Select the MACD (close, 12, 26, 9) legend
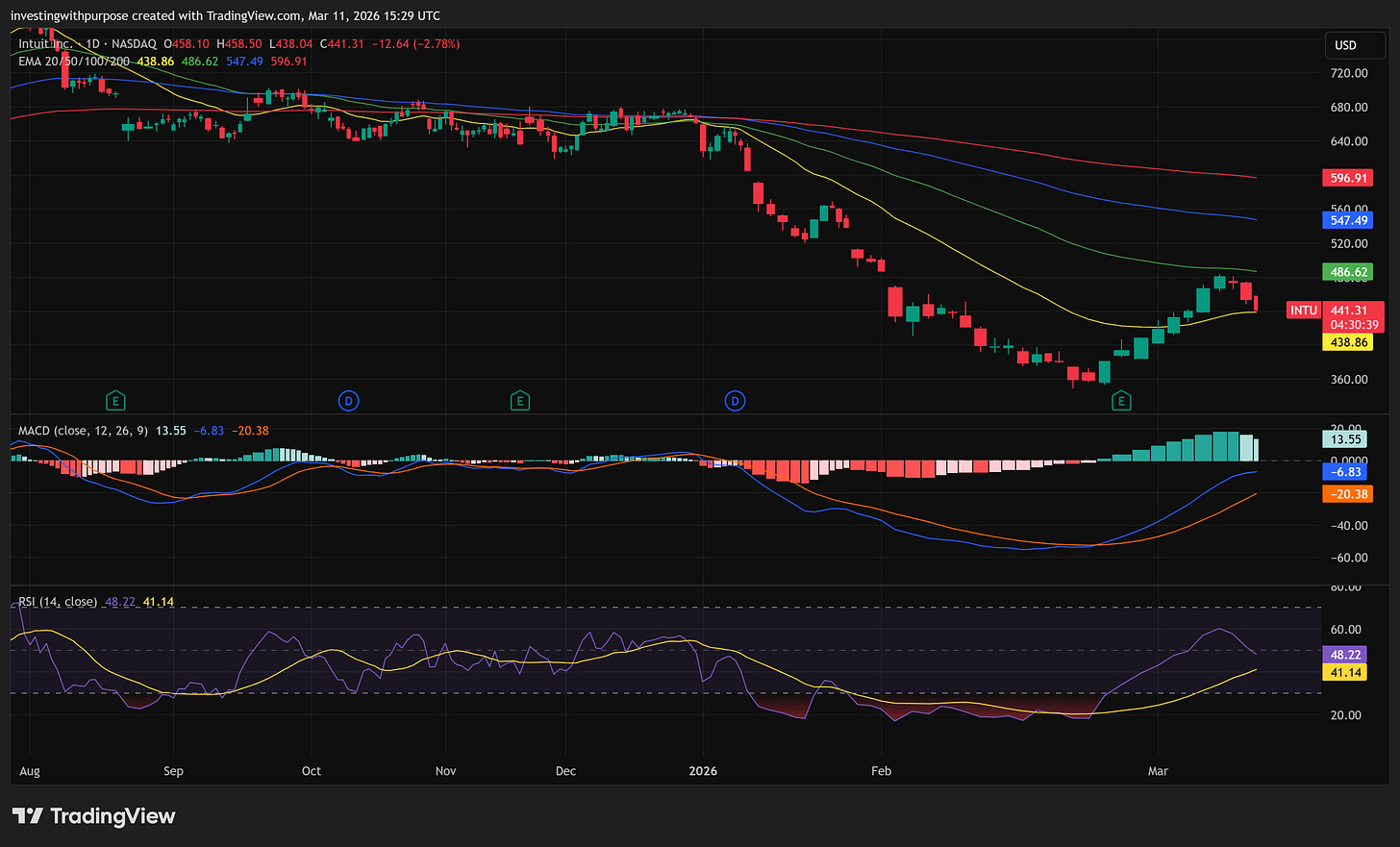The width and height of the screenshot is (1400, 847). [84, 431]
